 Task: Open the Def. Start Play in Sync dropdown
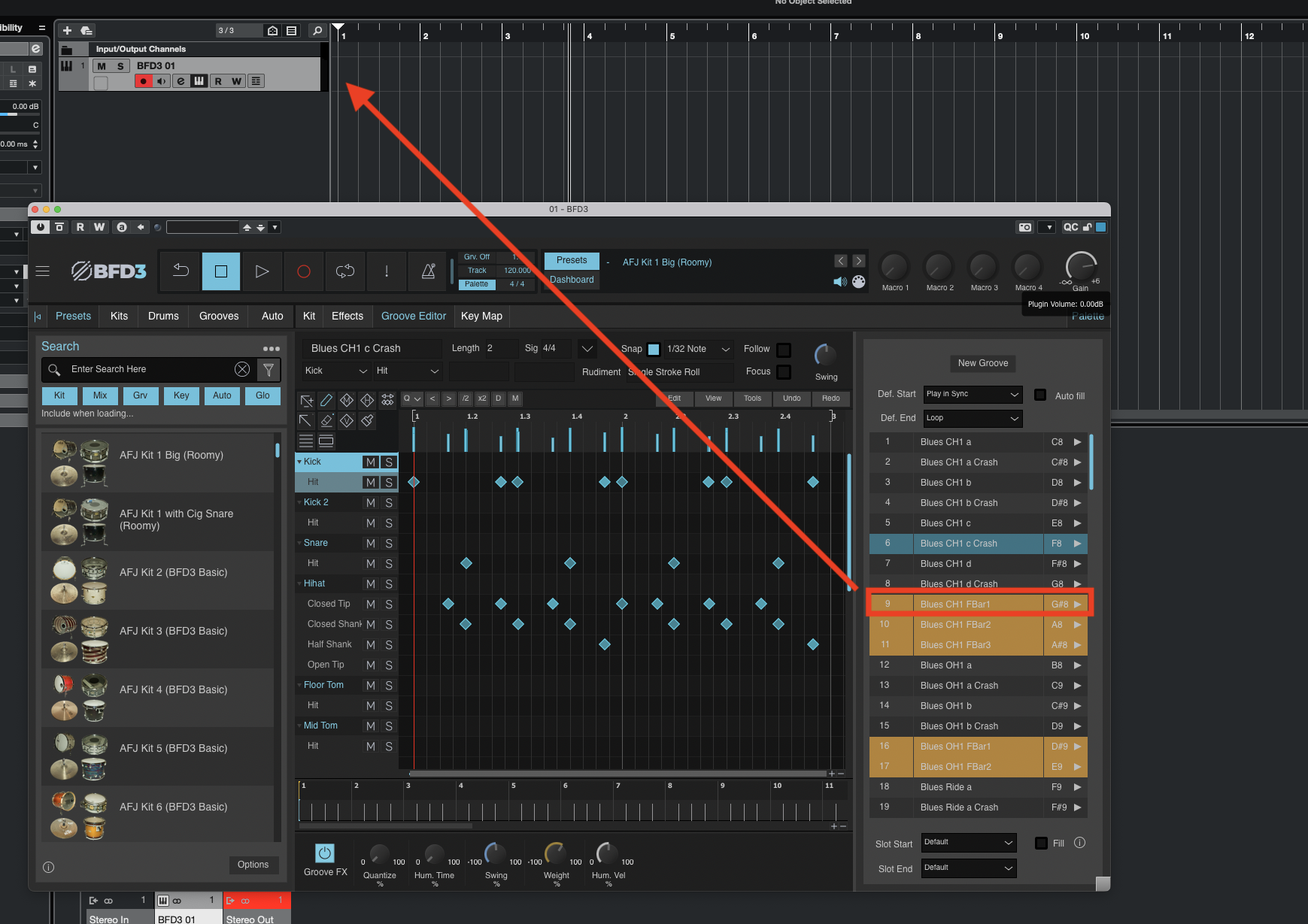click(x=973, y=394)
